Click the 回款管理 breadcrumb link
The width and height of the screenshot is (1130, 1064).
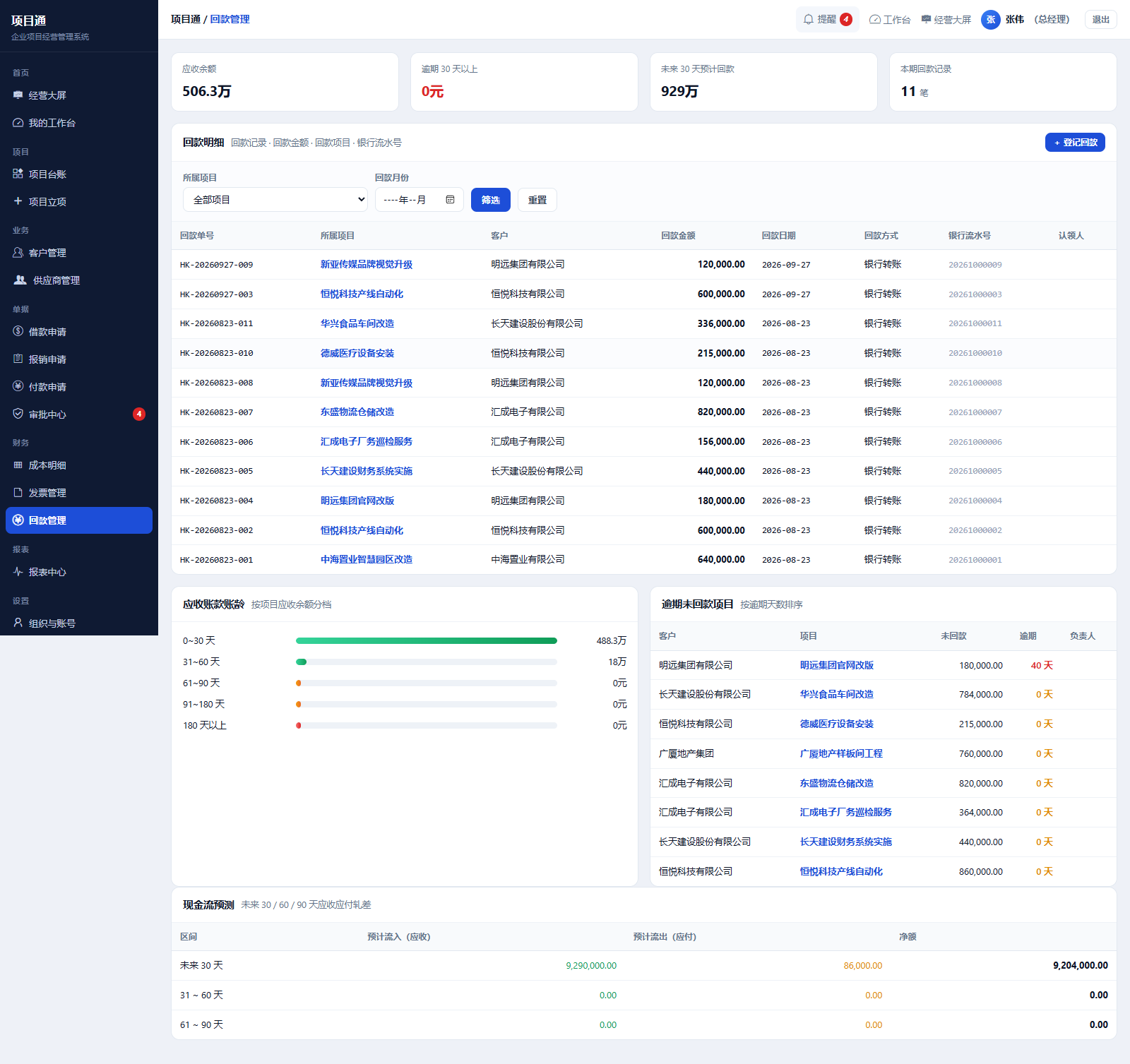pos(230,19)
